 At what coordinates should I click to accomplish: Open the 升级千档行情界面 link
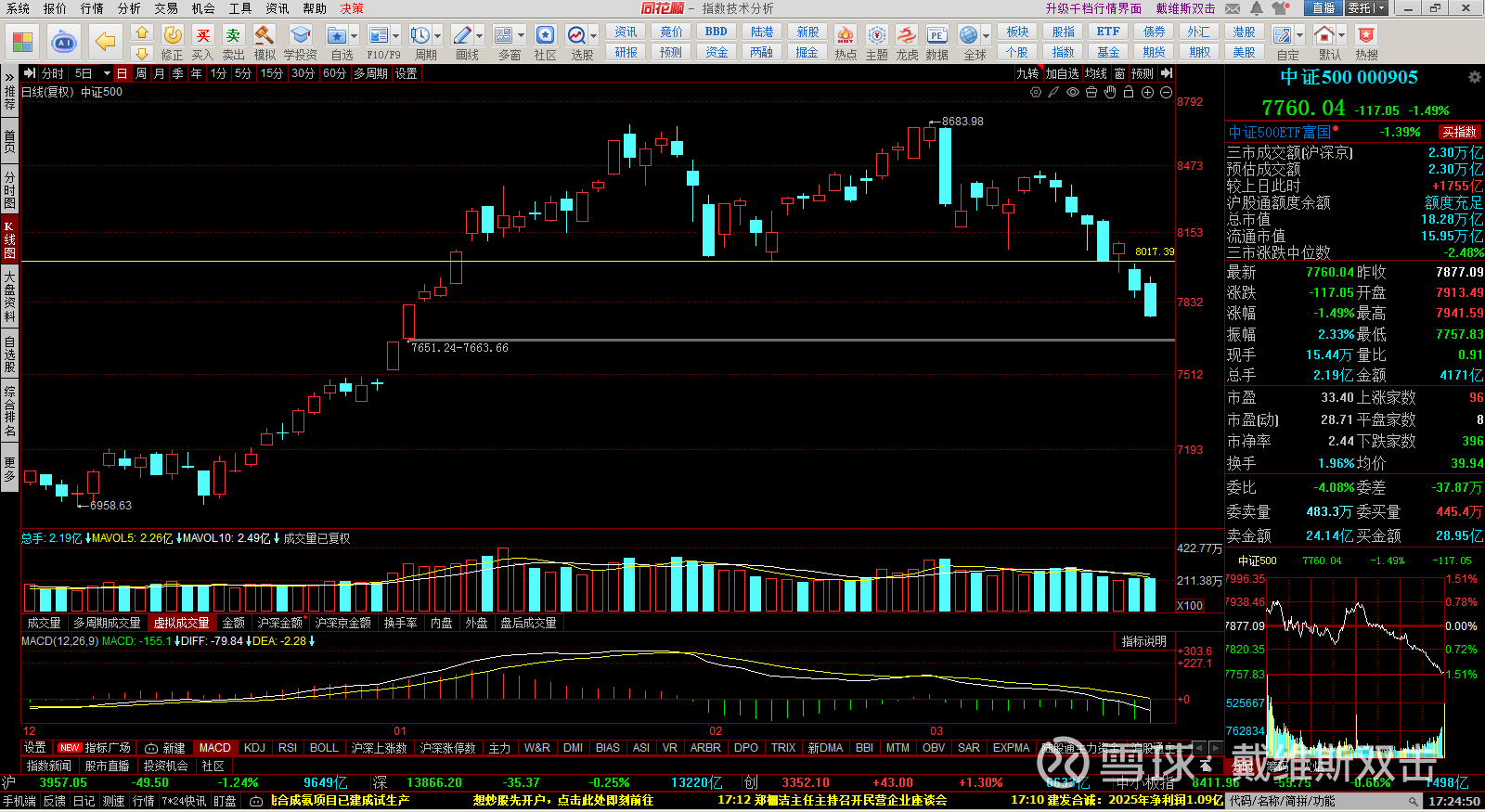click(x=1093, y=8)
